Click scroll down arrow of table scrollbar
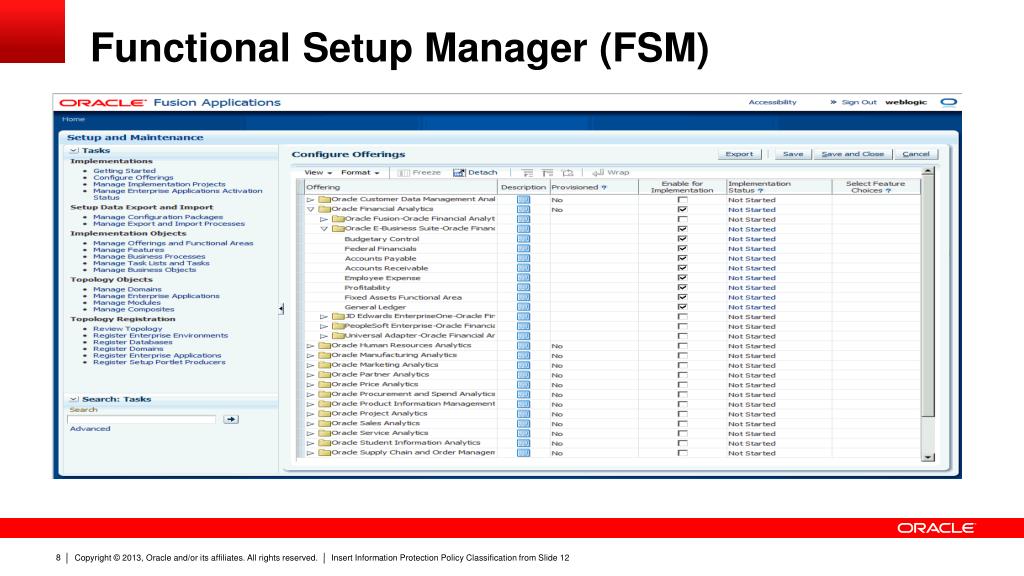 click(928, 457)
